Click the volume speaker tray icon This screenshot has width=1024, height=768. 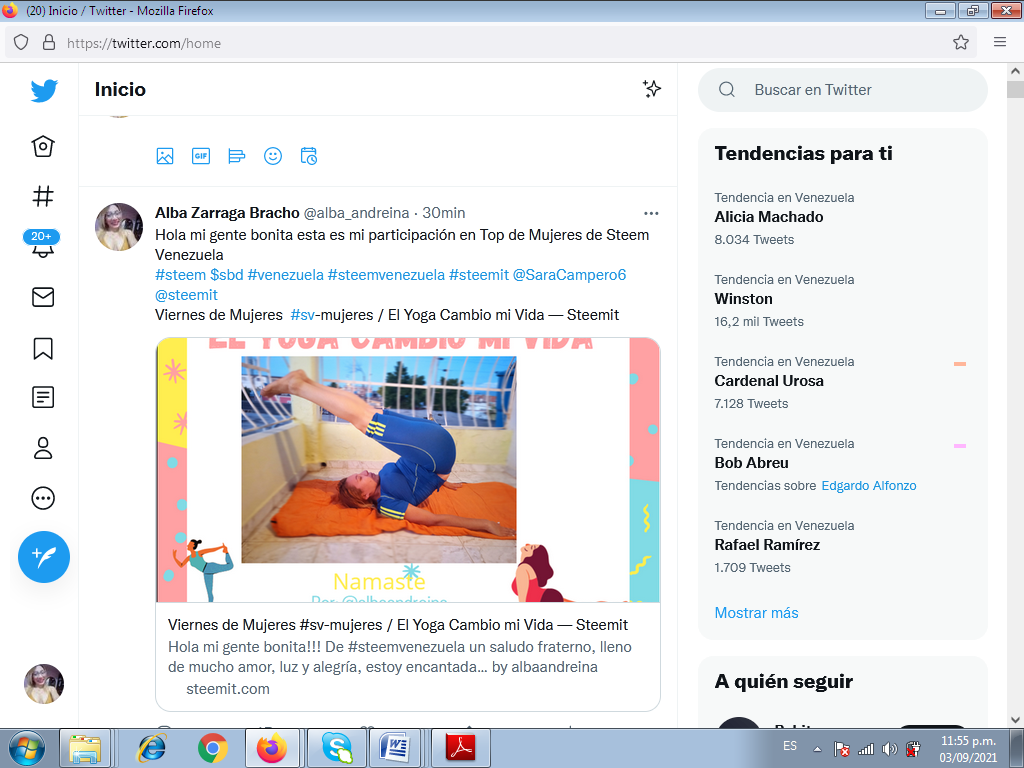889,749
